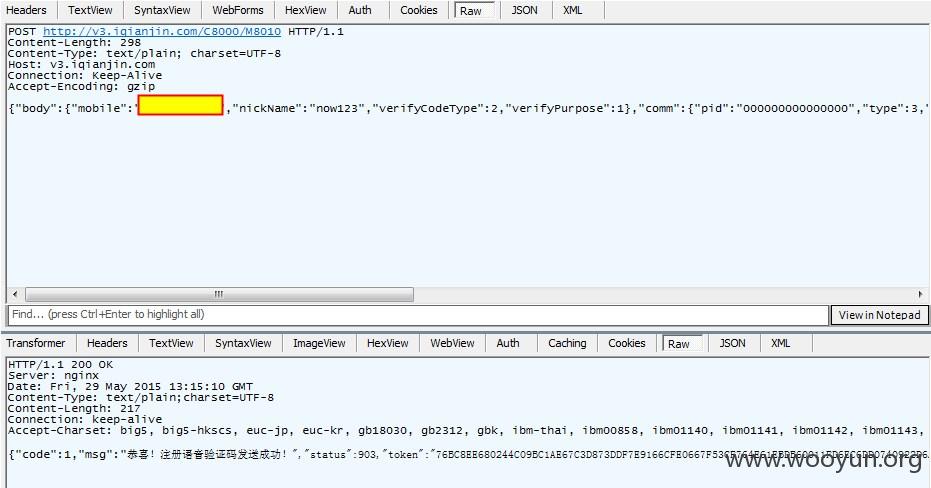Click the "nickName":"now123" value in request body
The image size is (931, 488).
pos(300,108)
